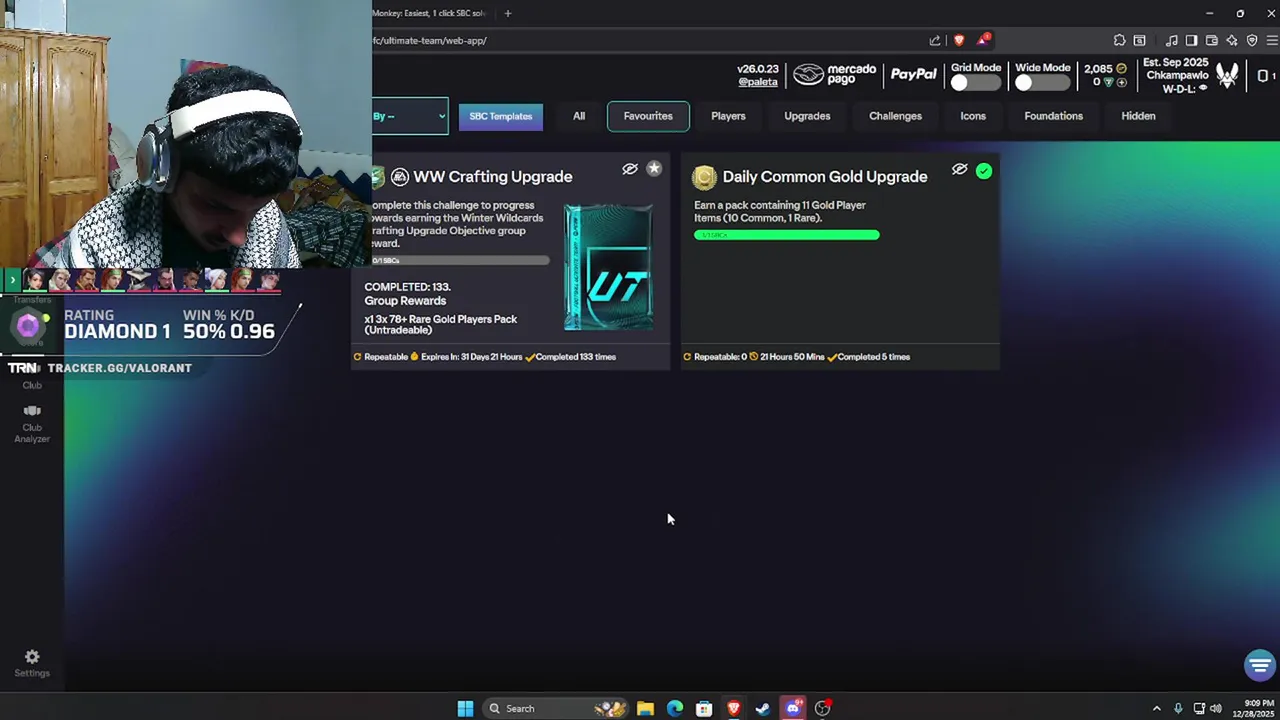Viewport: 1280px width, 720px height.
Task: Click the page search toolbar icon
Action: pyautogui.click(x=1139, y=40)
